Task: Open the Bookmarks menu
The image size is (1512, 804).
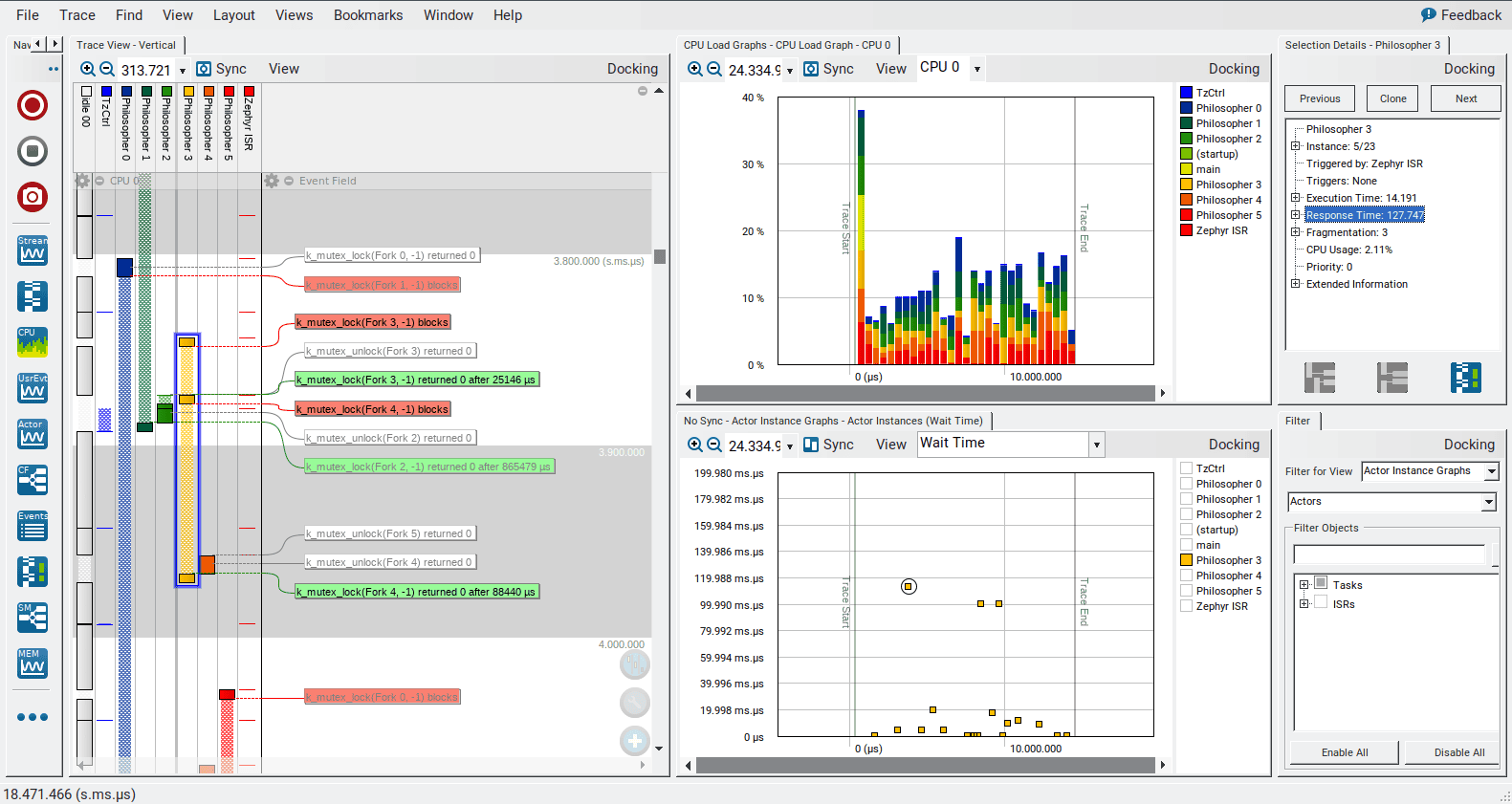Action: point(368,15)
